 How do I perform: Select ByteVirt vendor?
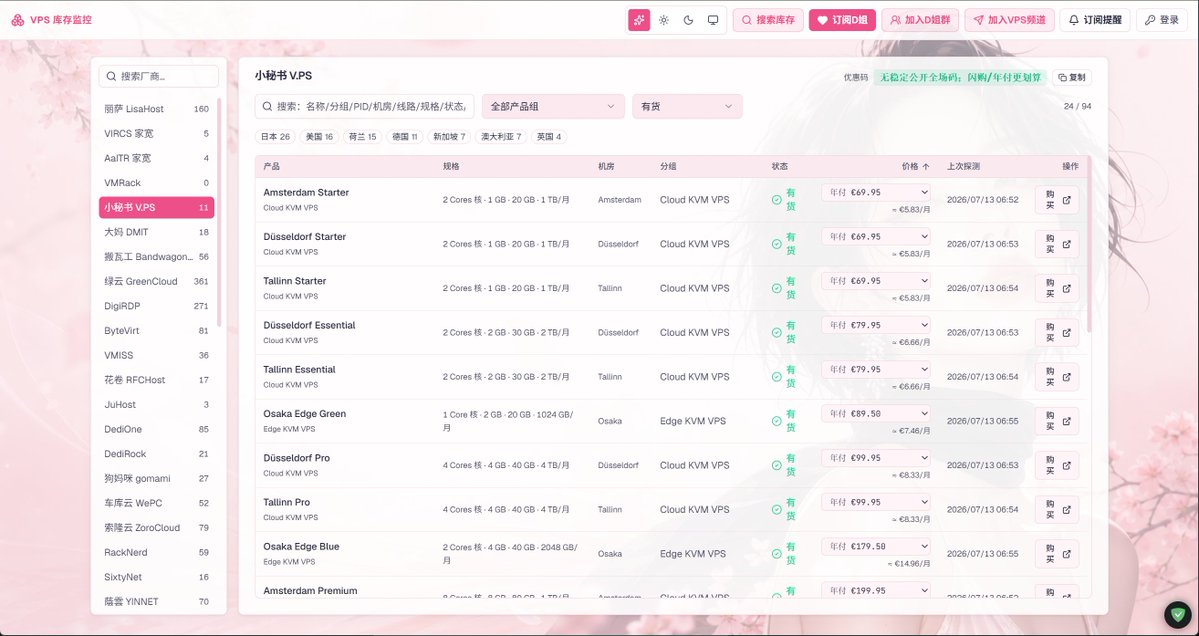157,330
